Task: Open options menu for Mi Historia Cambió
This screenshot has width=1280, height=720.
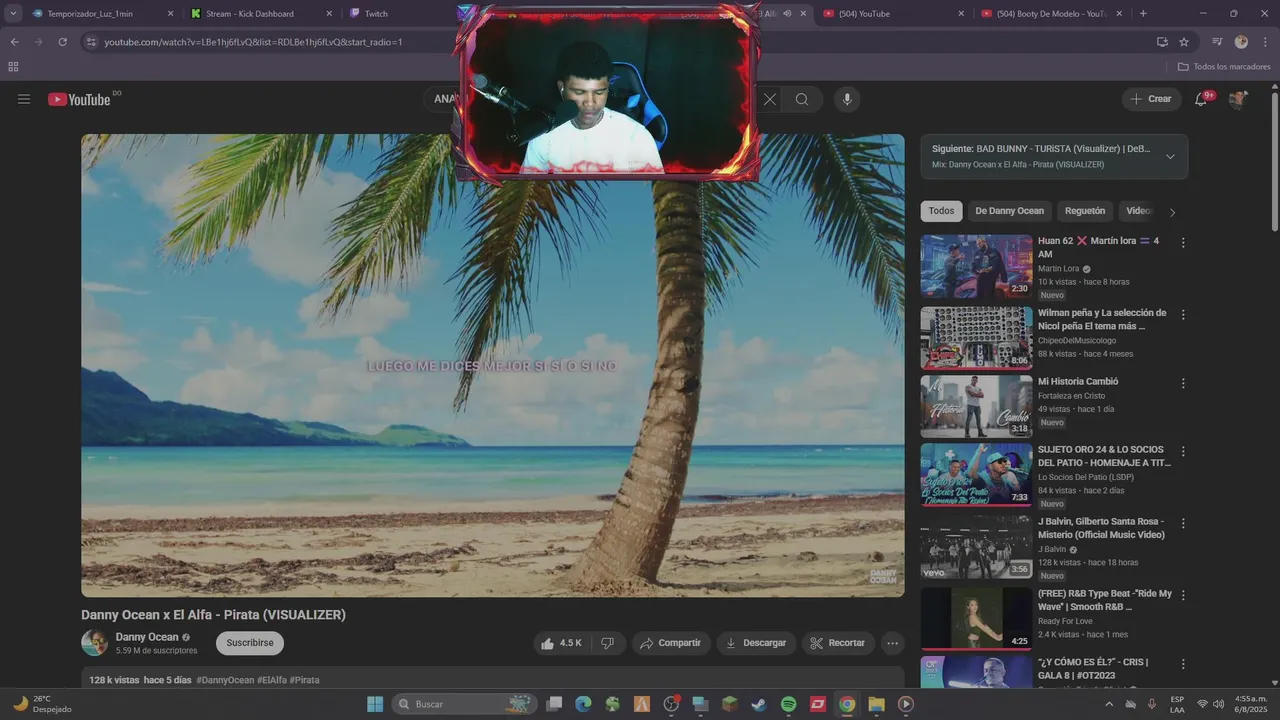Action: pyautogui.click(x=1183, y=383)
